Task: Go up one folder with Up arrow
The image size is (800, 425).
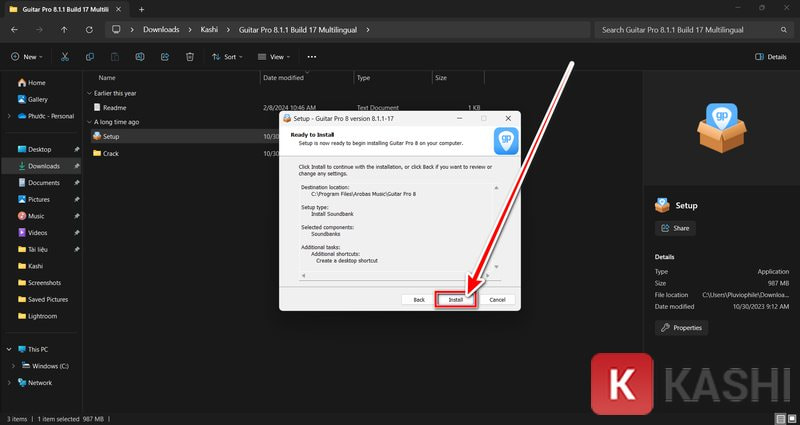Action: tap(64, 30)
